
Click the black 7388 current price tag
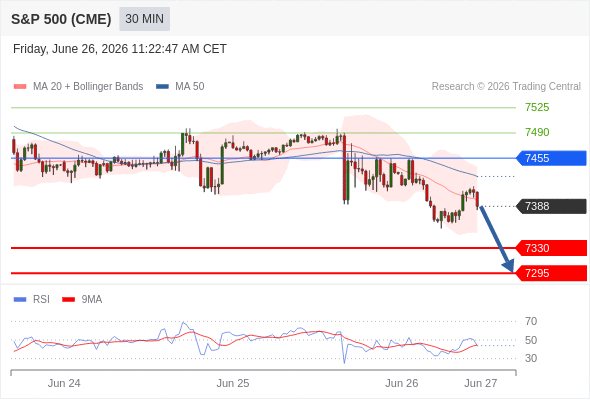point(551,206)
